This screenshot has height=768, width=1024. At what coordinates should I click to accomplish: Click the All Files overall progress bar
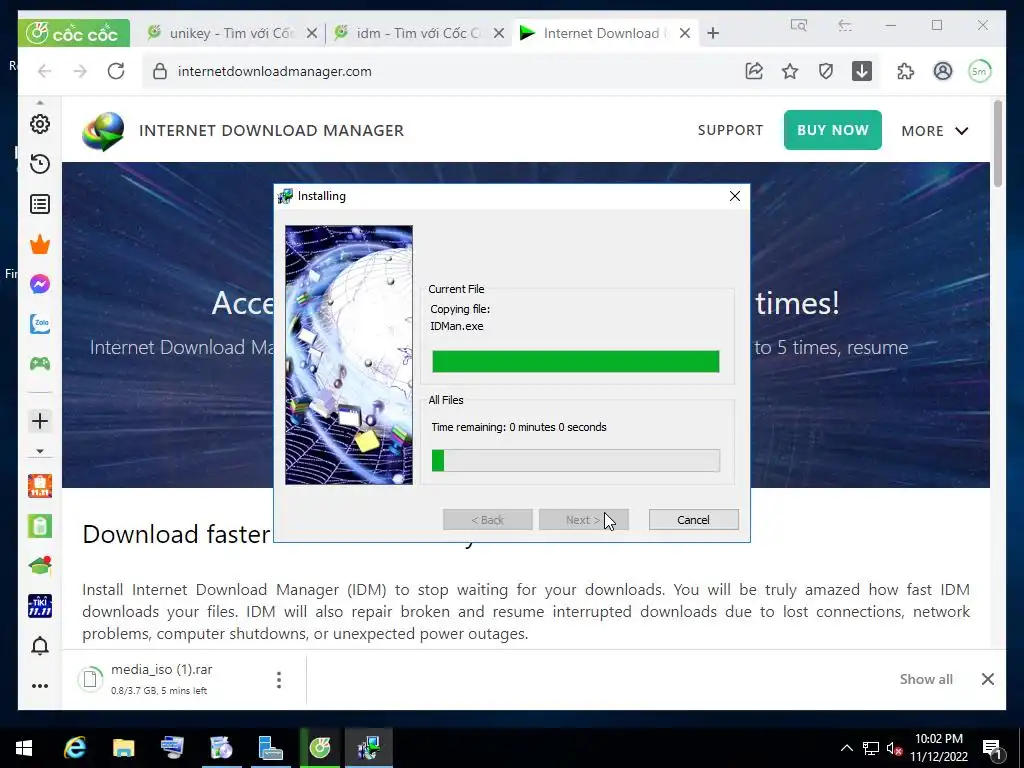[x=576, y=460]
